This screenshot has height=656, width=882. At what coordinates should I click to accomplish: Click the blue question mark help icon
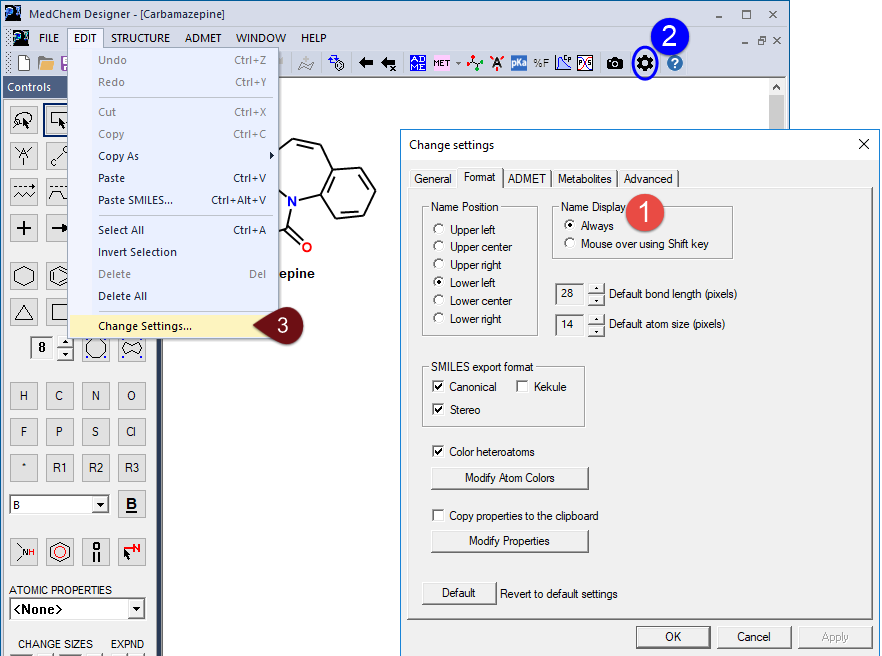coord(675,63)
